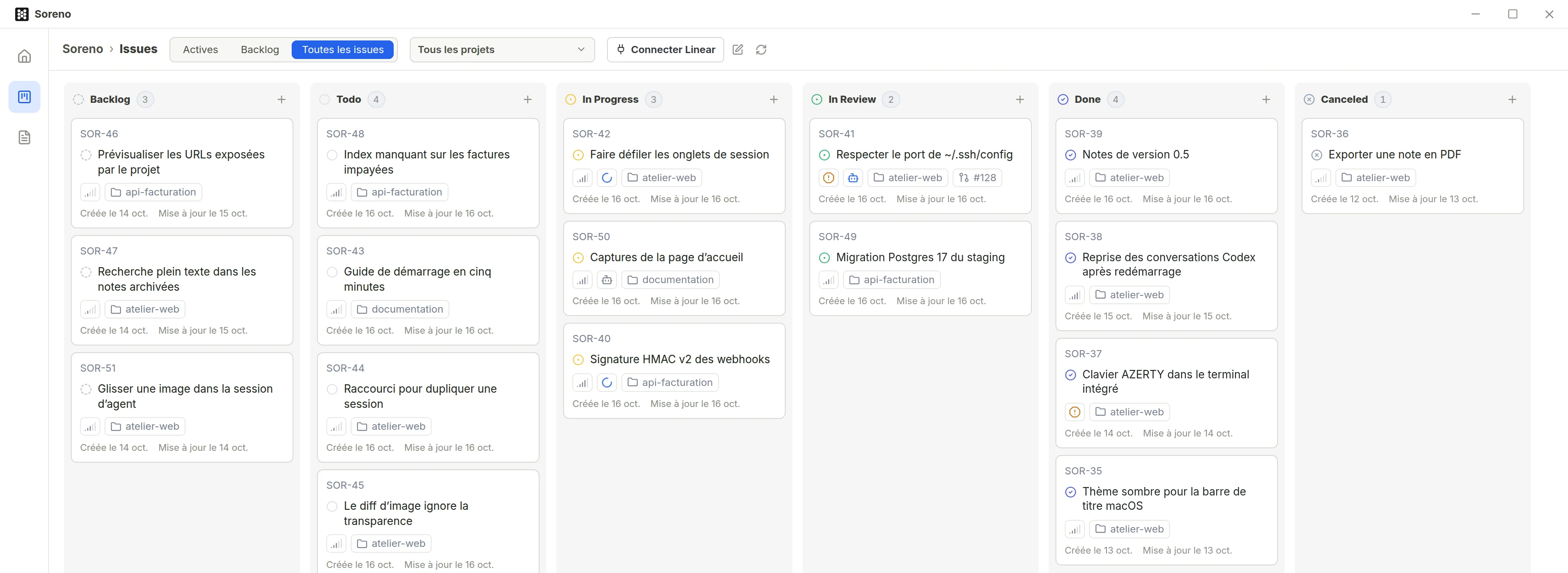The image size is (1568, 573).
Task: Click the robot icon on SOR-50 card
Action: click(x=607, y=280)
